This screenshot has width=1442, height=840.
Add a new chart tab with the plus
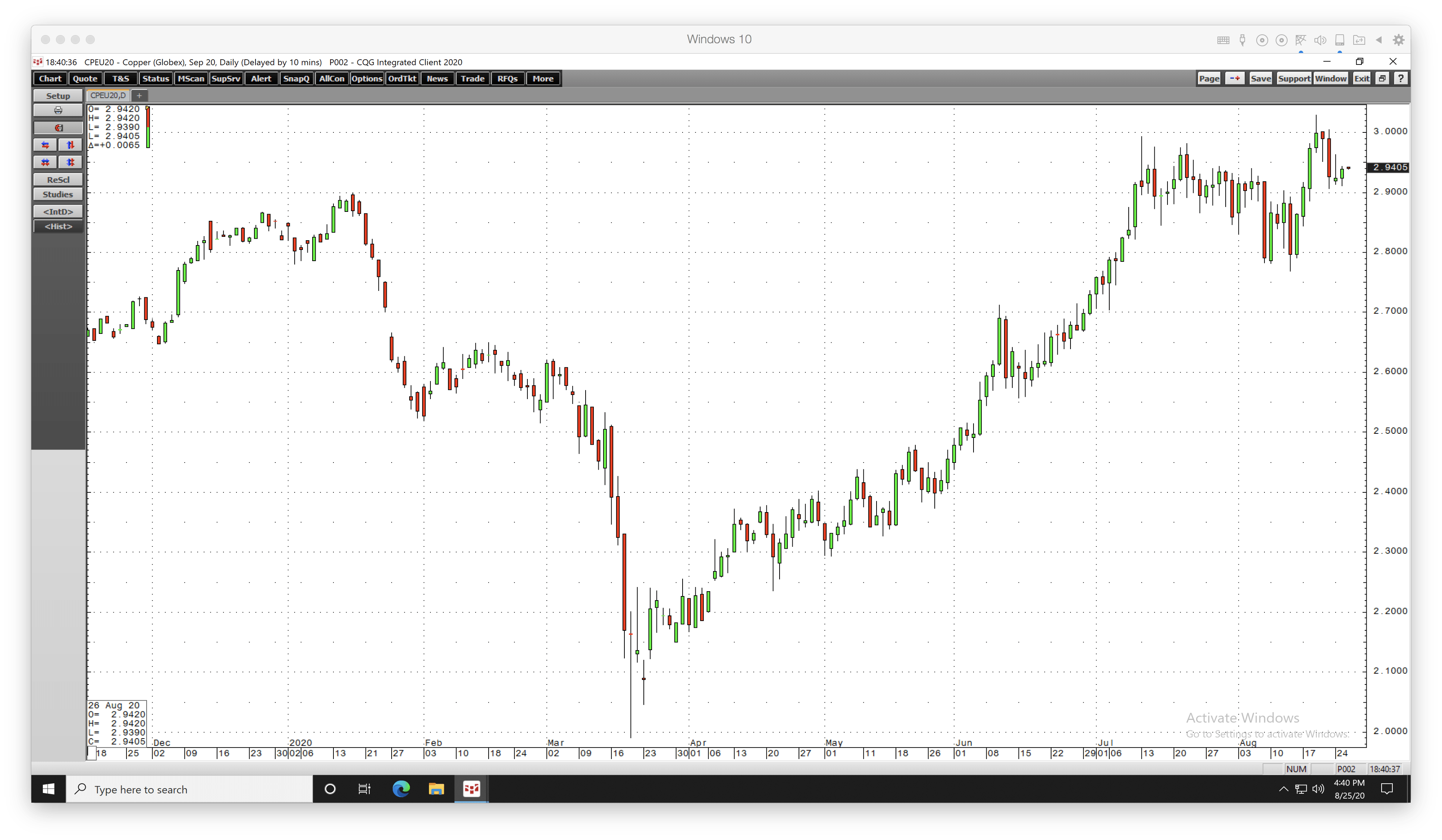[x=139, y=95]
